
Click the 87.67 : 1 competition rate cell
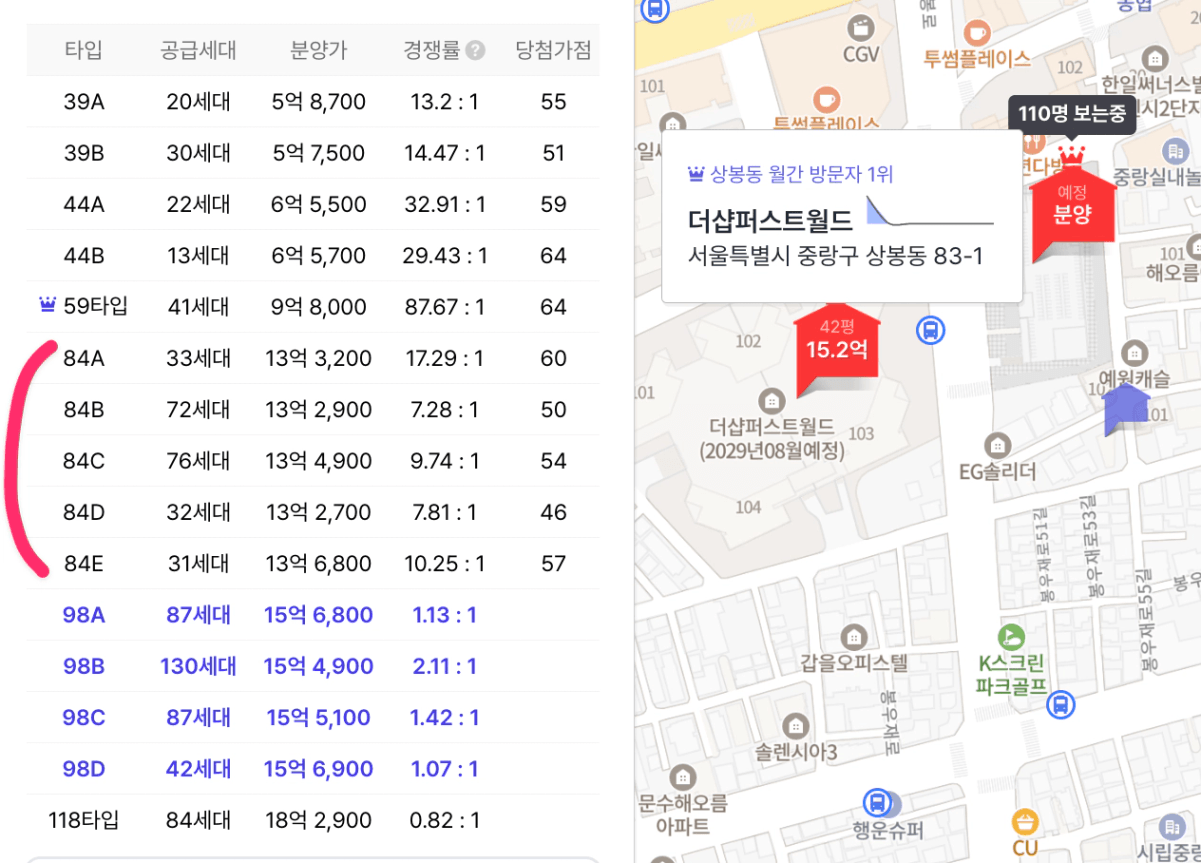[445, 307]
